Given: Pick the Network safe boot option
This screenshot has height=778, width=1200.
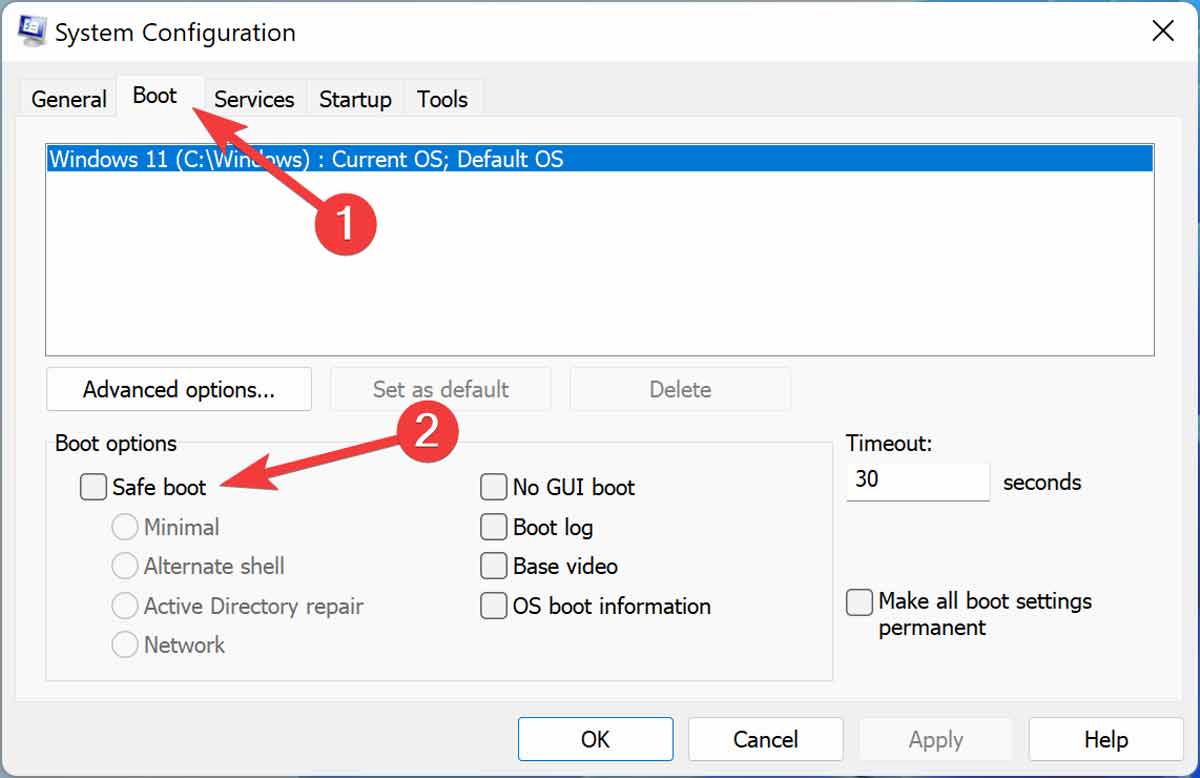Looking at the screenshot, I should coord(126,645).
